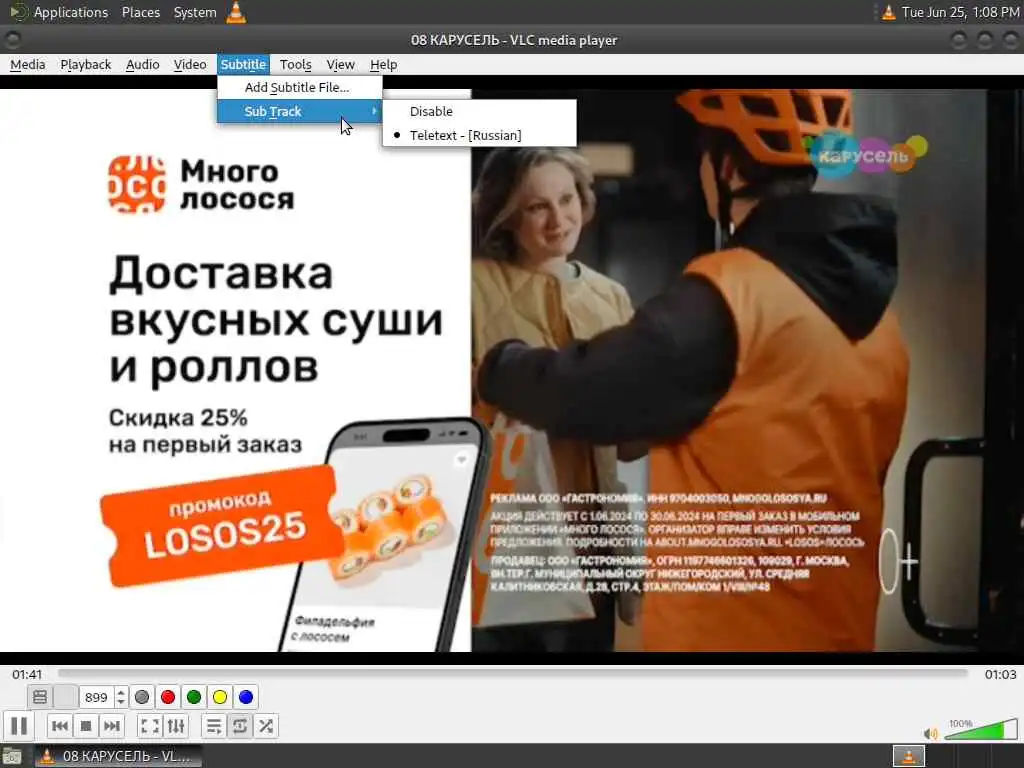The width and height of the screenshot is (1024, 768).
Task: Open the Playback menu
Action: point(86,64)
